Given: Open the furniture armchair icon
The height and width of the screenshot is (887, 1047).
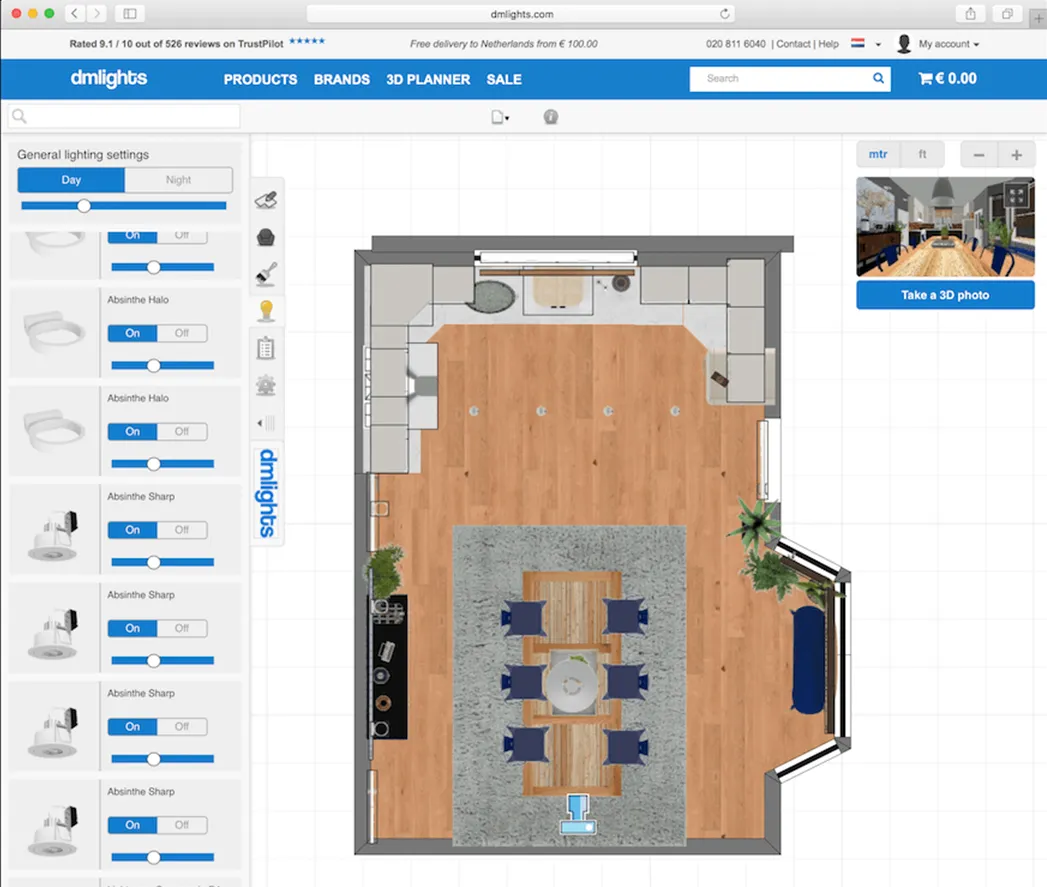Looking at the screenshot, I should point(266,237).
